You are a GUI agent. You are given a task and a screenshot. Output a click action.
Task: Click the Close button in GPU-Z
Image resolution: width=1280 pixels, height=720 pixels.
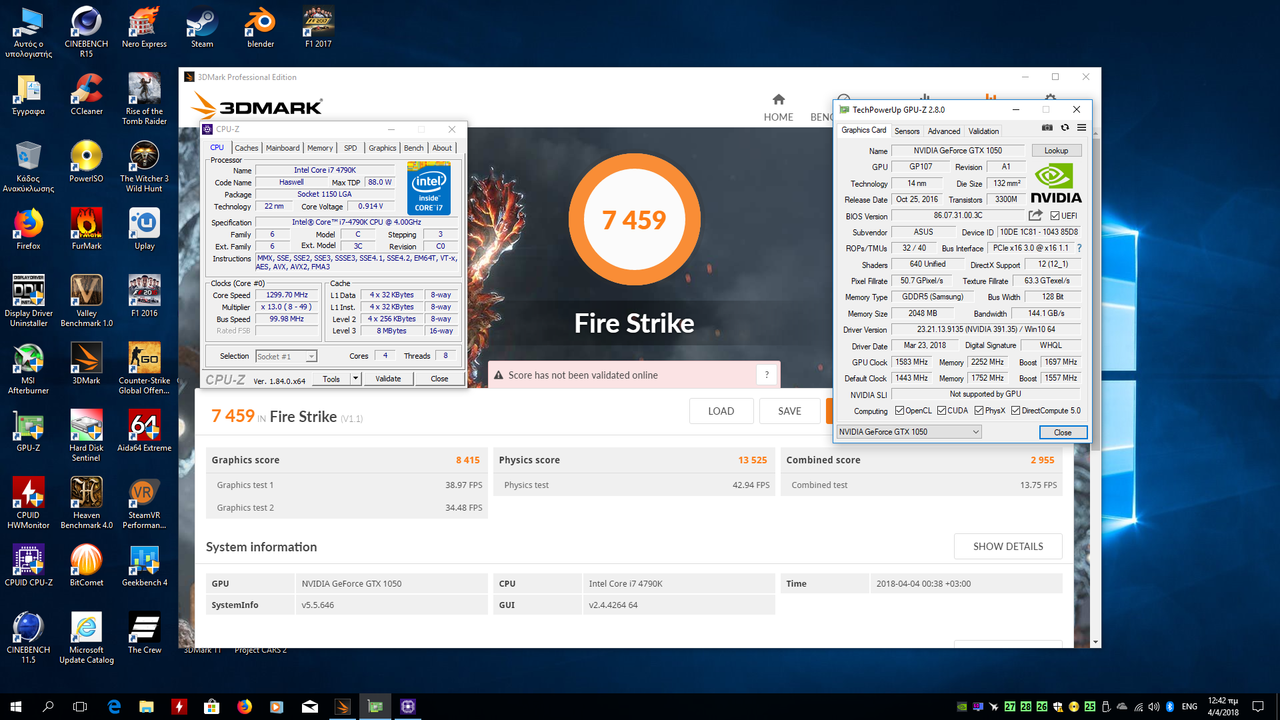click(x=1062, y=432)
